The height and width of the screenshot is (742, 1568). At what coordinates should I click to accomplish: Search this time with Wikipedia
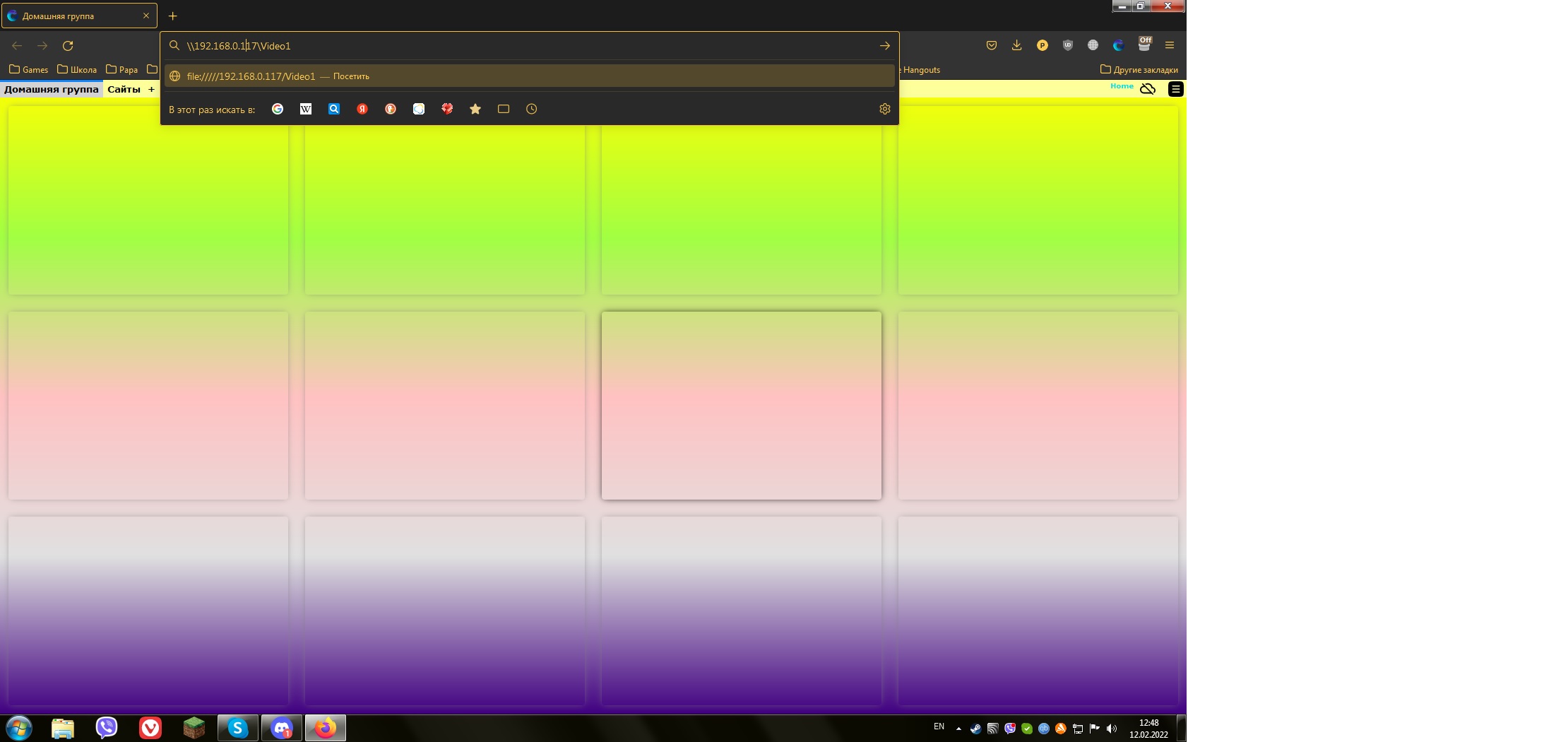click(x=306, y=109)
